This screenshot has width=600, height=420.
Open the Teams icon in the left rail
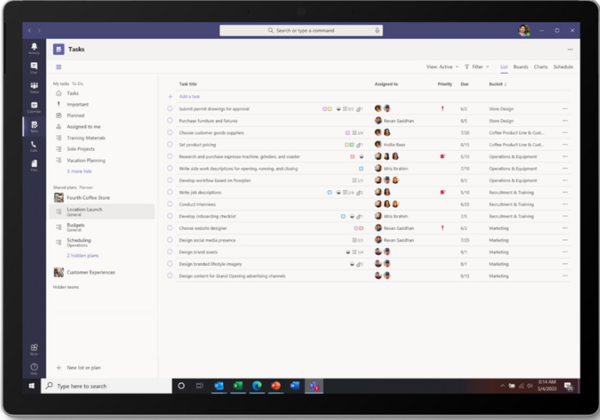click(34, 87)
